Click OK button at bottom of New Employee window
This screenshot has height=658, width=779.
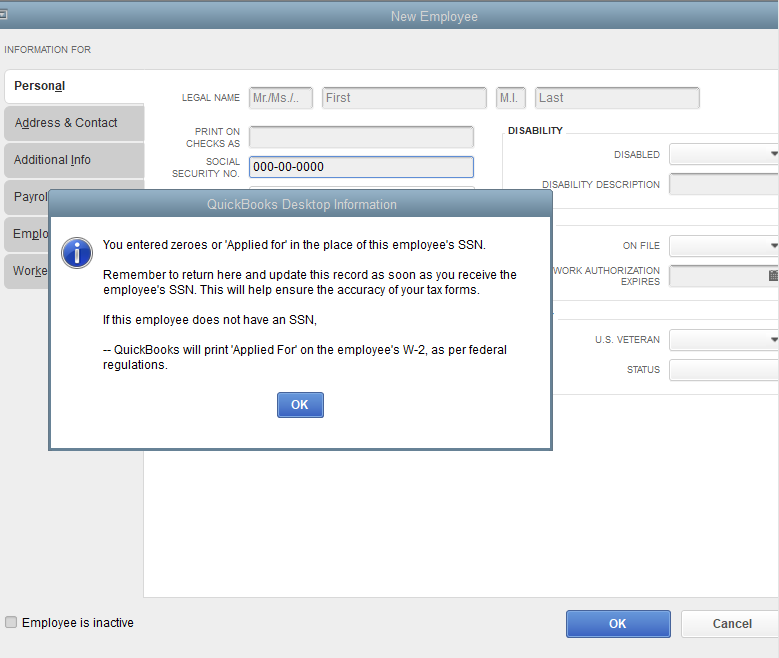(618, 624)
